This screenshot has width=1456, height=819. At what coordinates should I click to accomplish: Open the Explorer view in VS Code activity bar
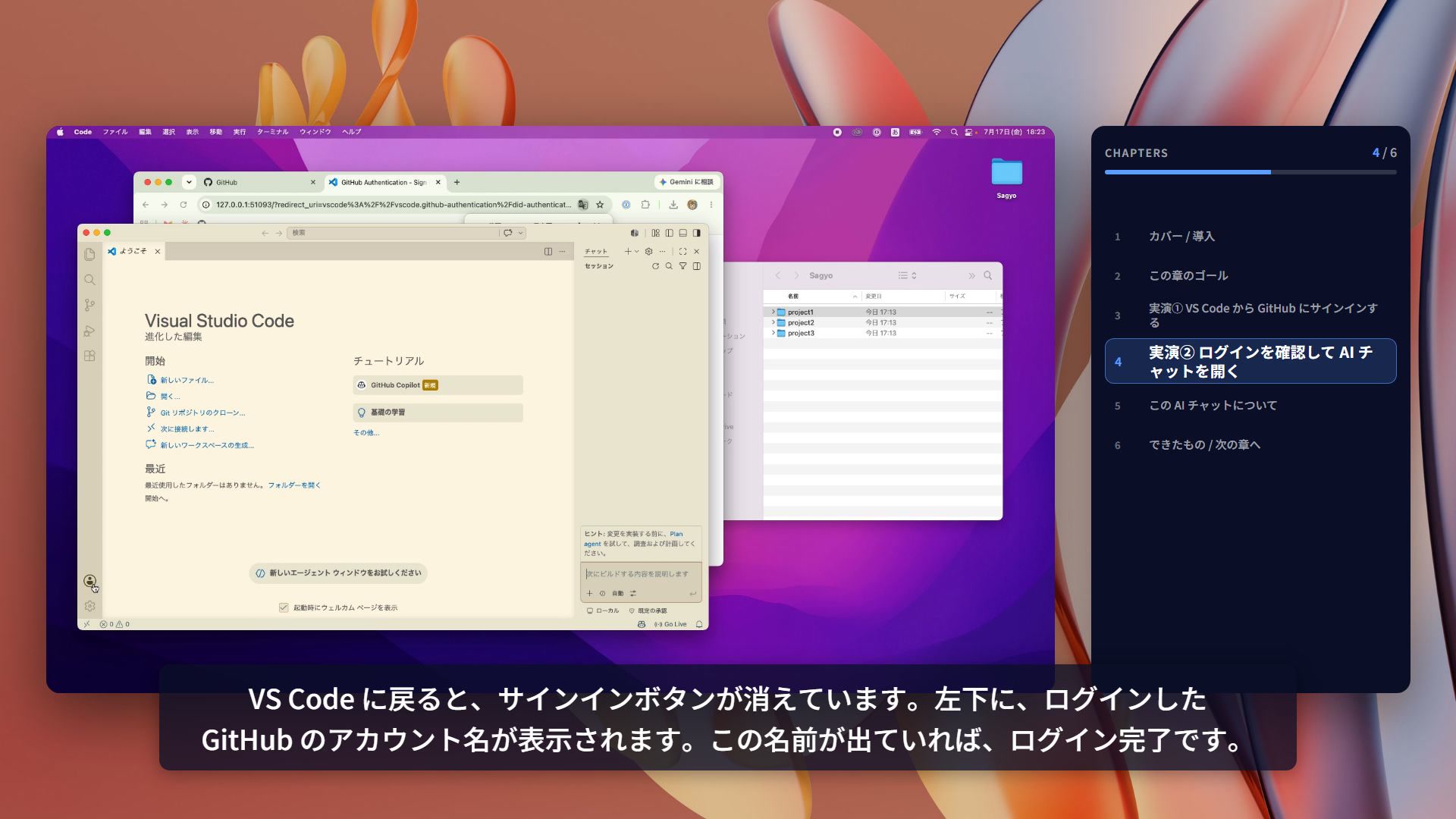89,254
